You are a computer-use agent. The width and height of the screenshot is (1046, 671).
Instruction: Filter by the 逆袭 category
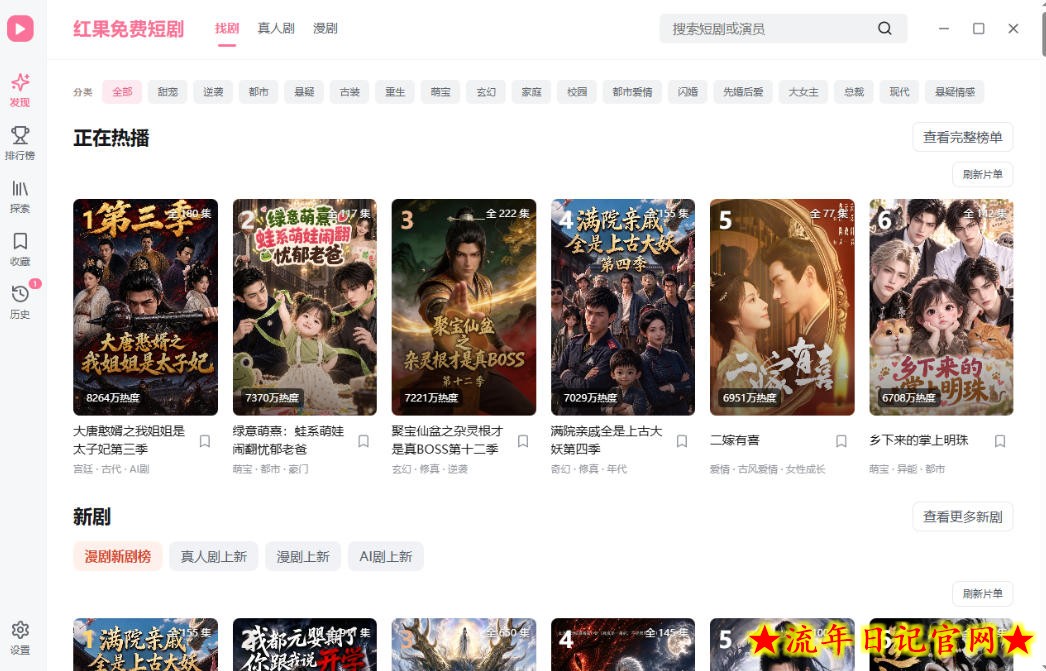point(213,92)
